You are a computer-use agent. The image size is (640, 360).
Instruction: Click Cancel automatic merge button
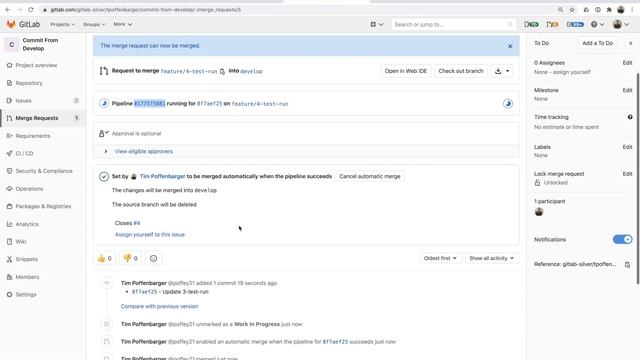point(370,176)
